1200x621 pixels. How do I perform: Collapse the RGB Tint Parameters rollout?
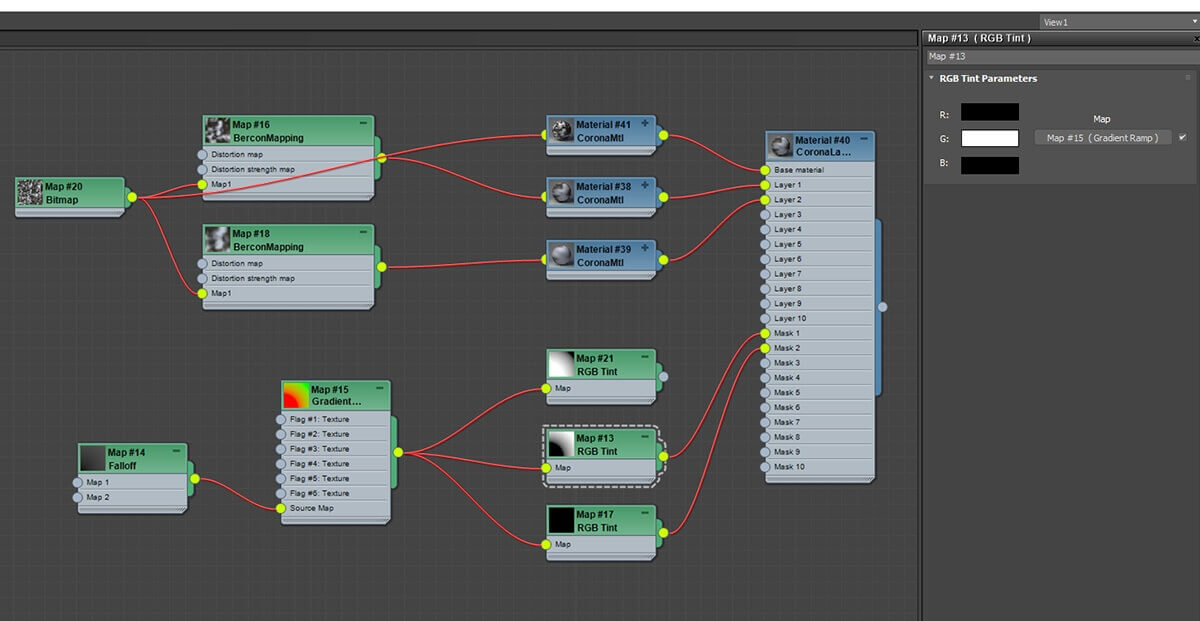[932, 78]
